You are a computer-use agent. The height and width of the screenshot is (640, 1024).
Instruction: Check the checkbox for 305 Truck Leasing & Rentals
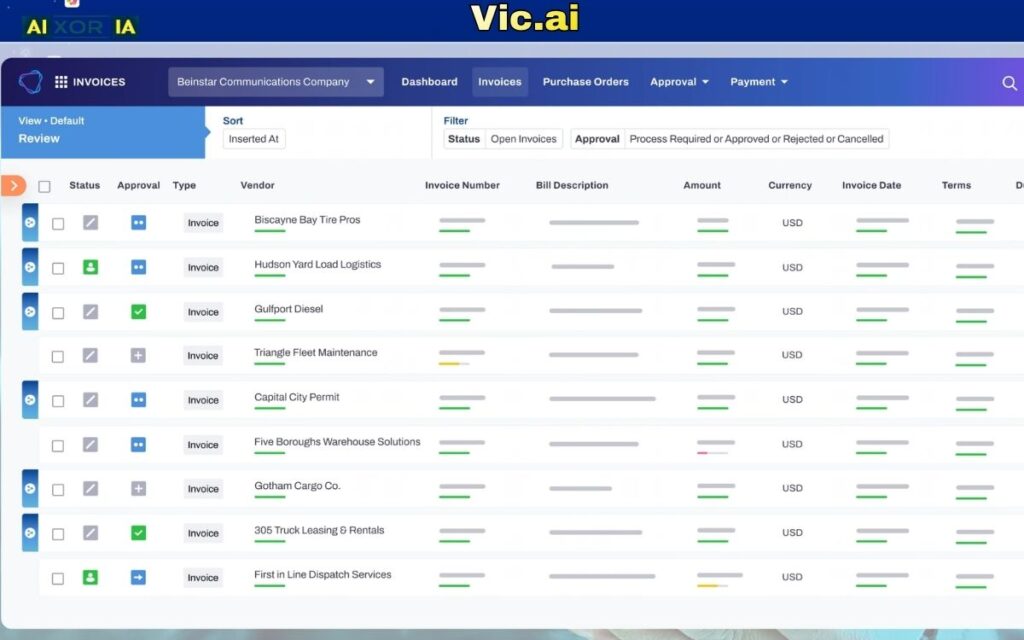point(57,533)
